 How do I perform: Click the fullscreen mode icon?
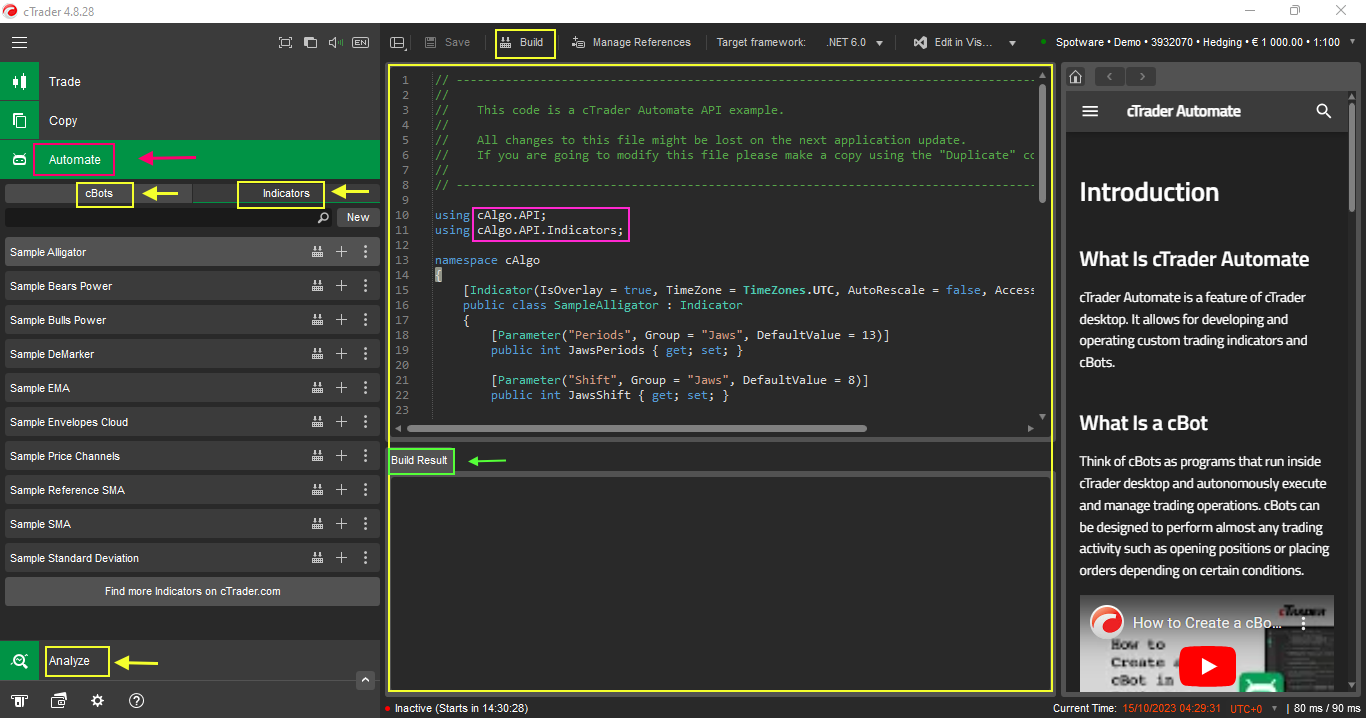point(285,43)
